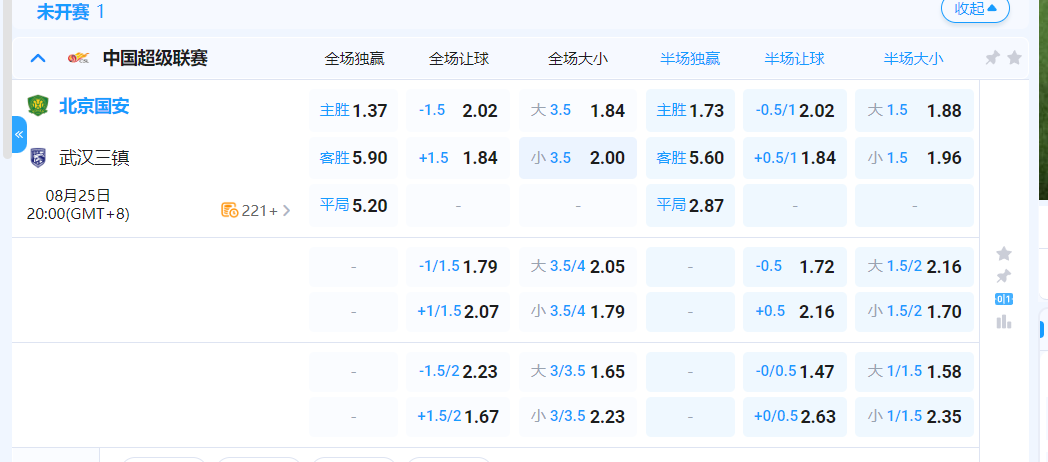The image size is (1048, 462).
Task: Pin the match using the side pin icon
Action: coord(1004,276)
